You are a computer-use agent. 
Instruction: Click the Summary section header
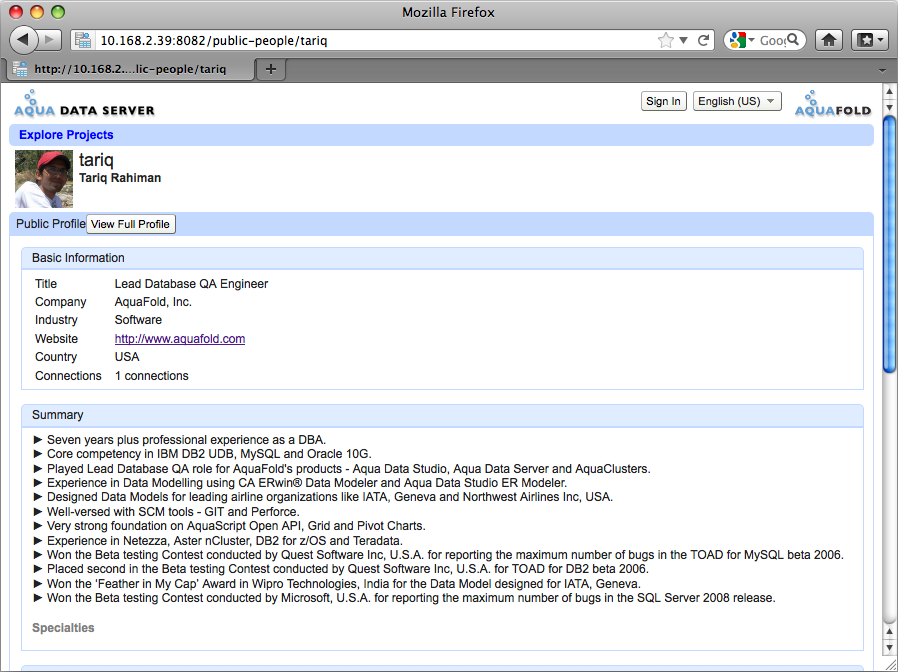click(442, 415)
